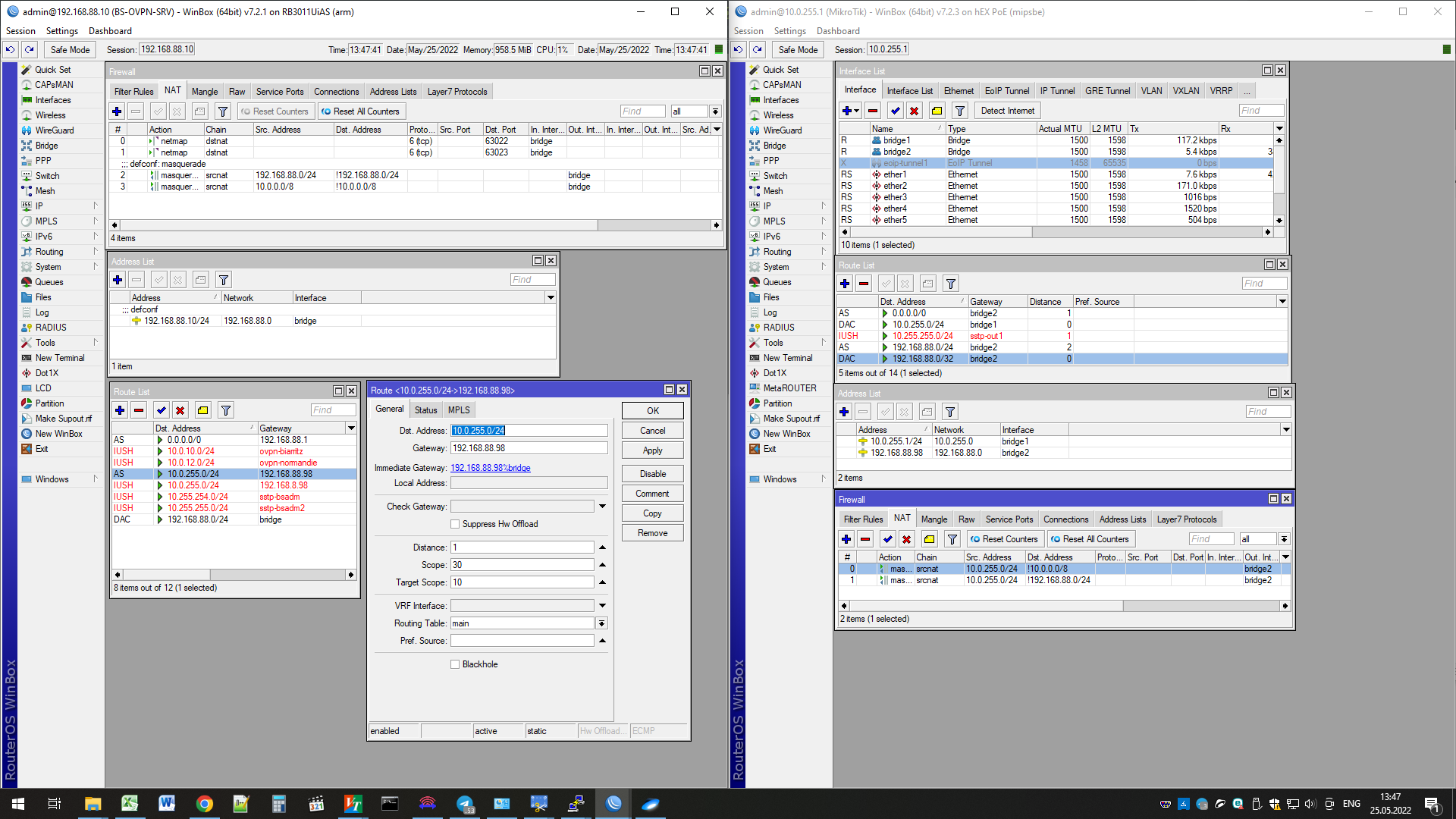The image size is (1456, 819).
Task: Toggle Safe Mode in the left WinBox
Action: click(70, 49)
